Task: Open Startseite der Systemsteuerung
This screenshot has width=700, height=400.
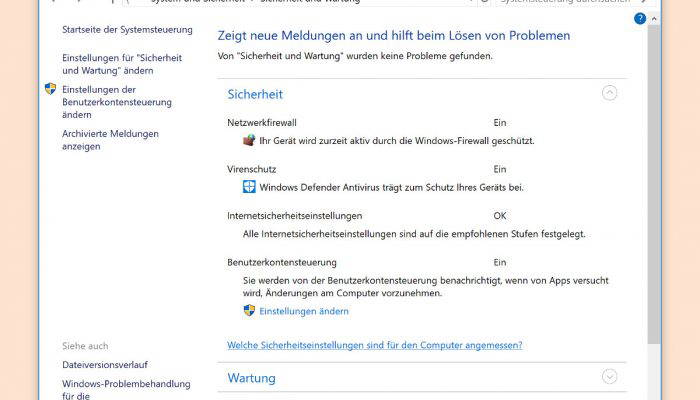Action: [127, 30]
